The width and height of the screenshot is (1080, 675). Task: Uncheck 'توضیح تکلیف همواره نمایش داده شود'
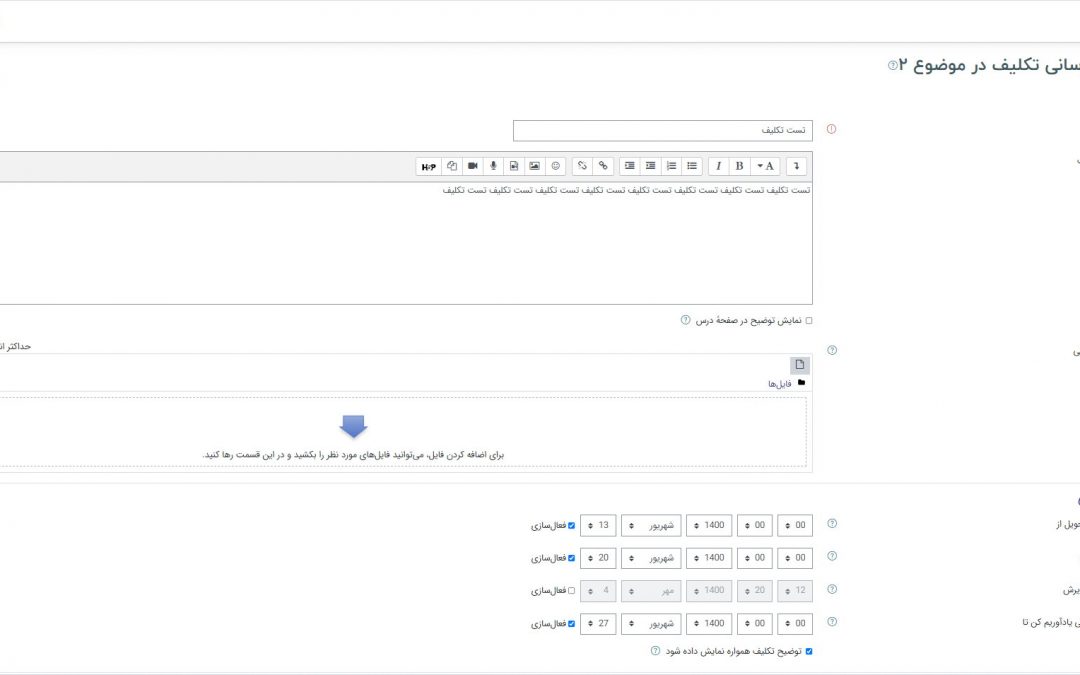[x=809, y=651]
